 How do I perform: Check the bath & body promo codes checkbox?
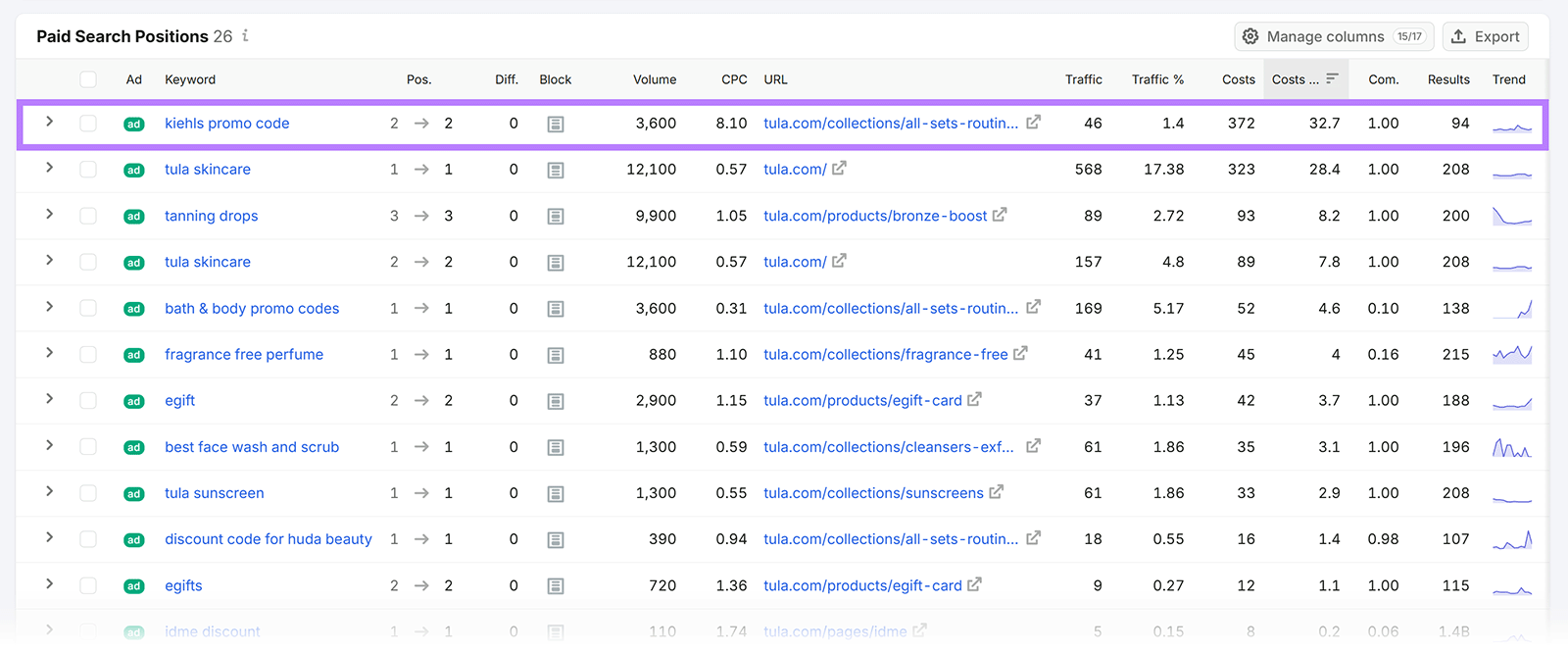[x=88, y=308]
